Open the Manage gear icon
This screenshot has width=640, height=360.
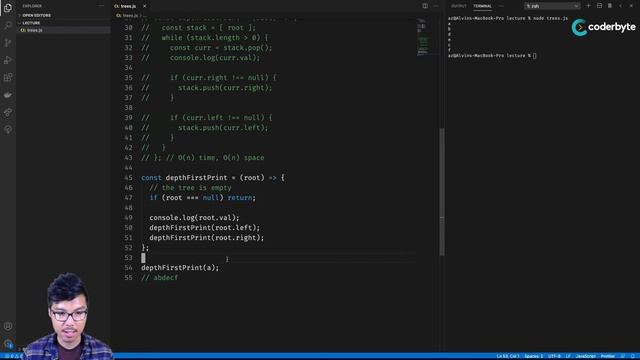click(8, 344)
